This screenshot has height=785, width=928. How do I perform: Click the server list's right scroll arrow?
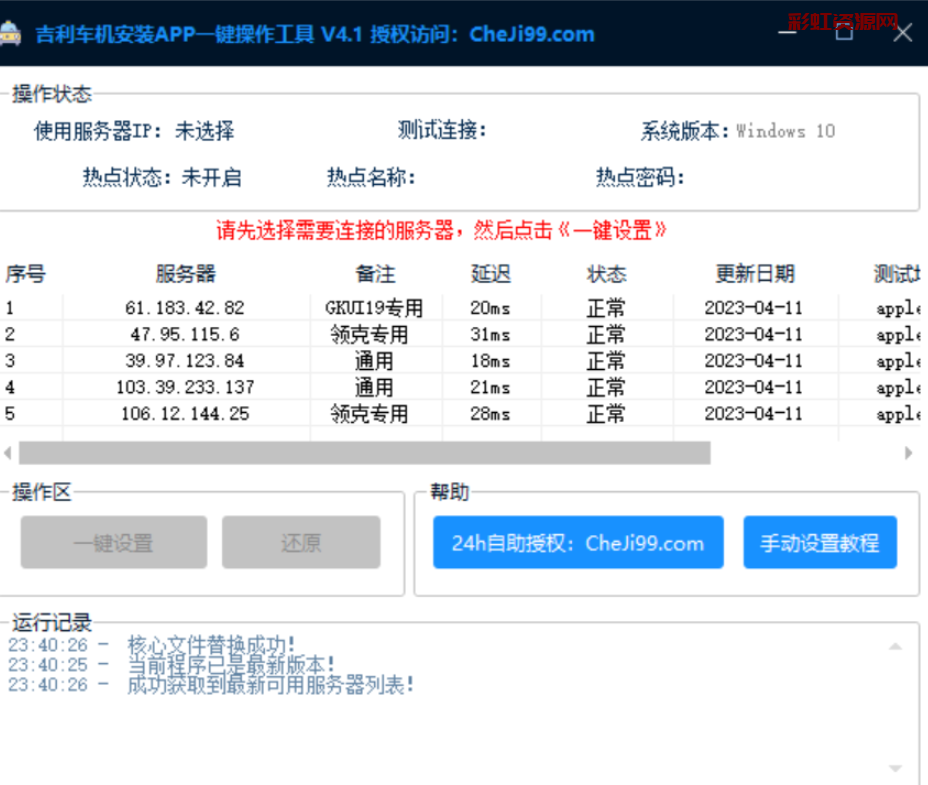coord(909,453)
